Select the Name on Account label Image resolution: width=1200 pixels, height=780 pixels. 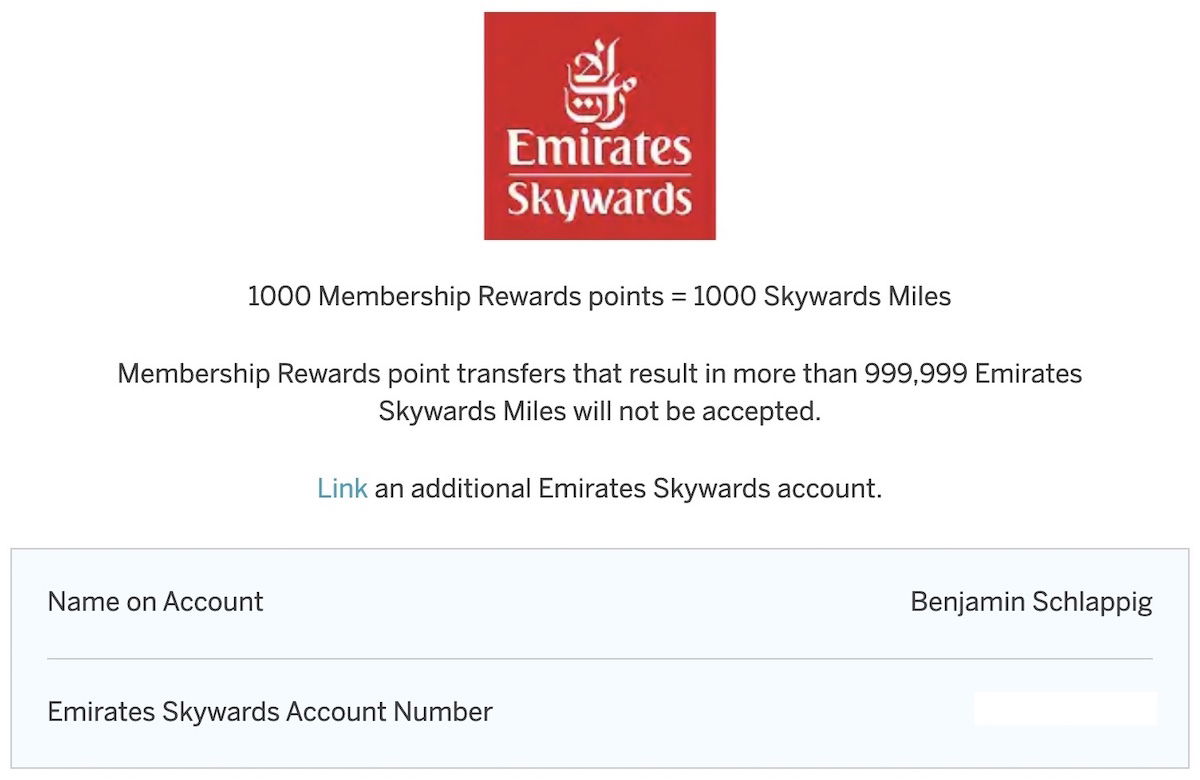tap(155, 602)
